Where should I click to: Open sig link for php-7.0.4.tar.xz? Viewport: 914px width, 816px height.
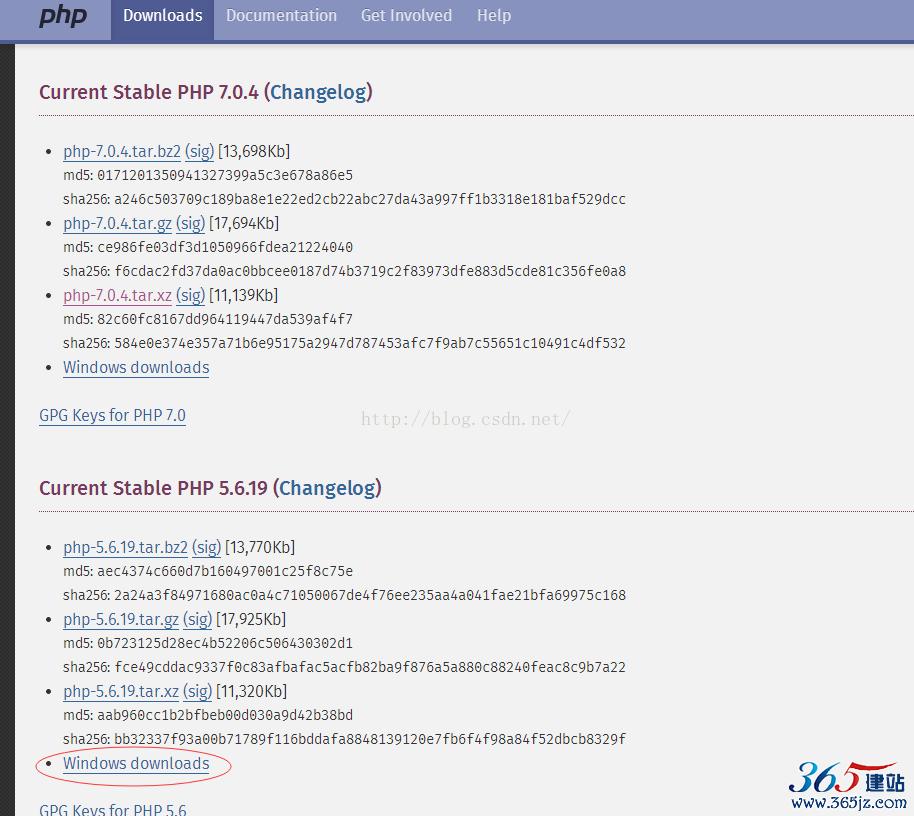tap(191, 296)
